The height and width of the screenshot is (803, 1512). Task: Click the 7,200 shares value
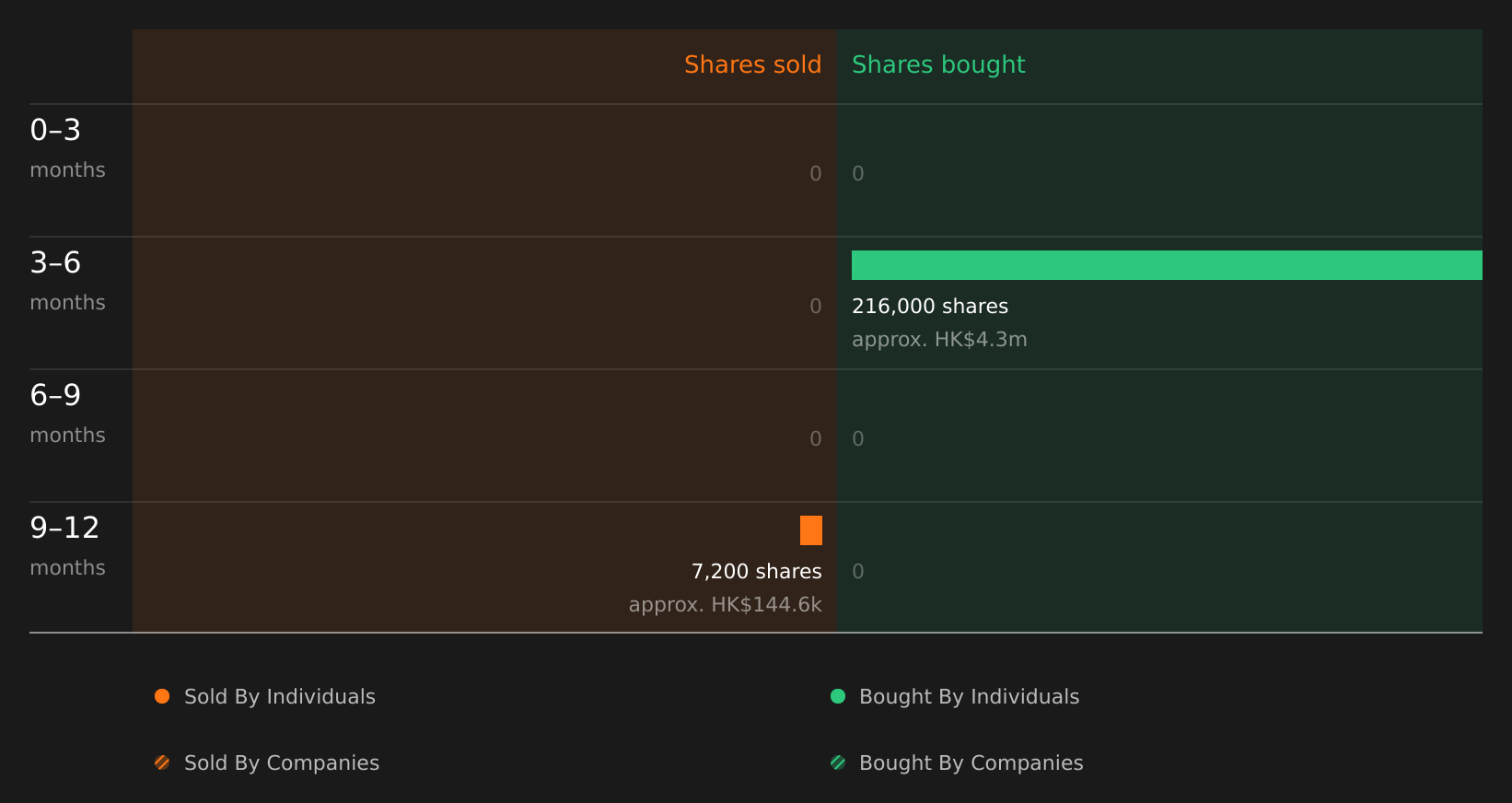(x=757, y=572)
